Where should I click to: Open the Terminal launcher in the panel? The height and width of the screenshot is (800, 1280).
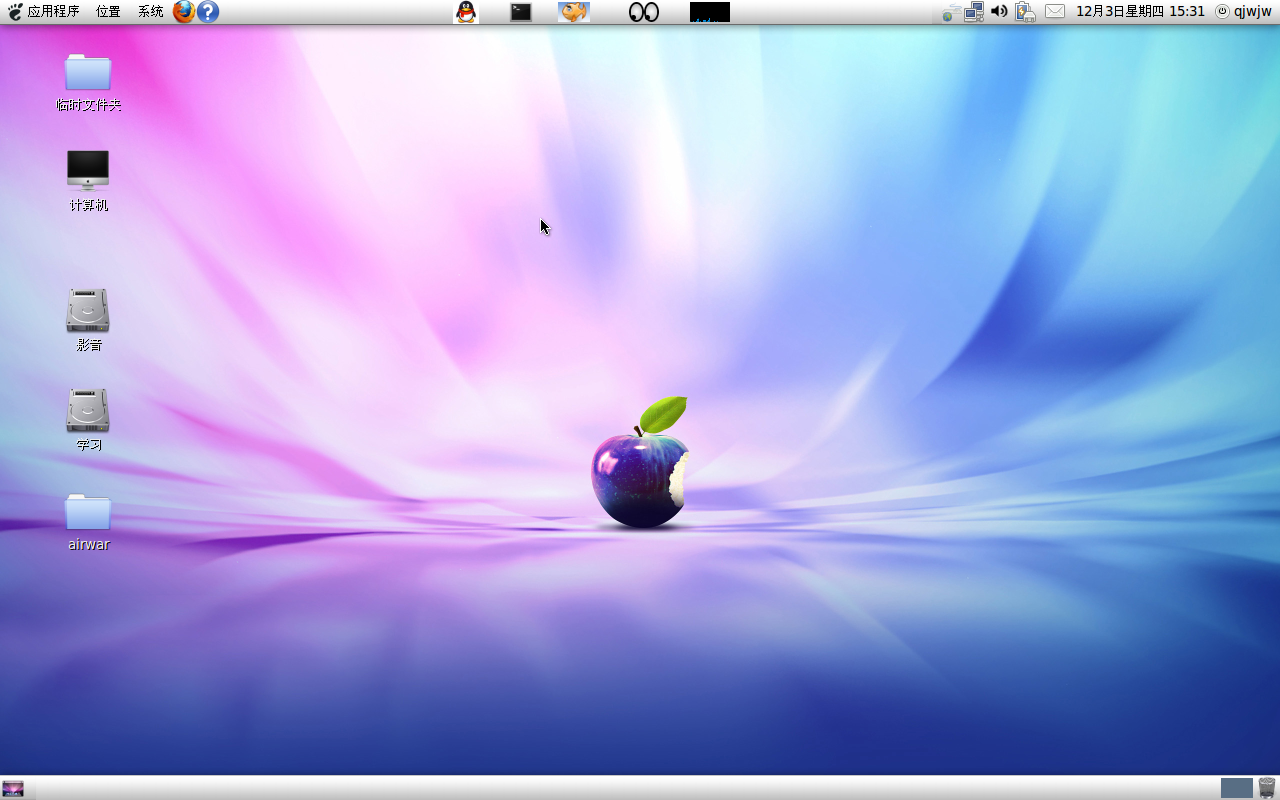point(521,12)
